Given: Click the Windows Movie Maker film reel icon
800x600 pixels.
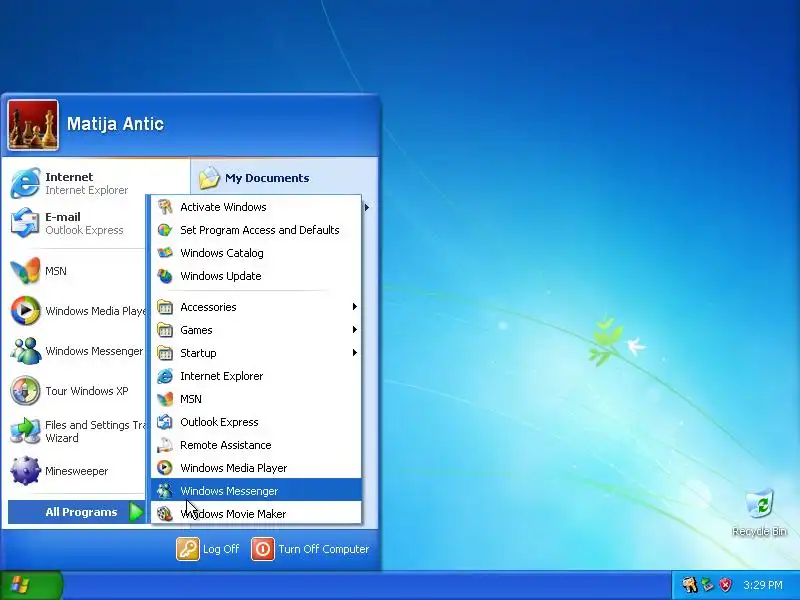Looking at the screenshot, I should [165, 514].
